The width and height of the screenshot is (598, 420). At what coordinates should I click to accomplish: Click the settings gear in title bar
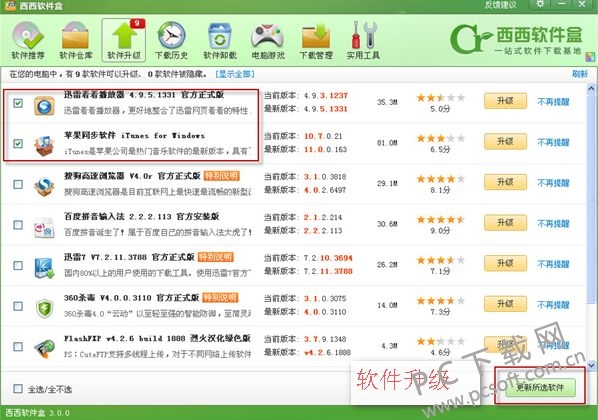pos(540,4)
